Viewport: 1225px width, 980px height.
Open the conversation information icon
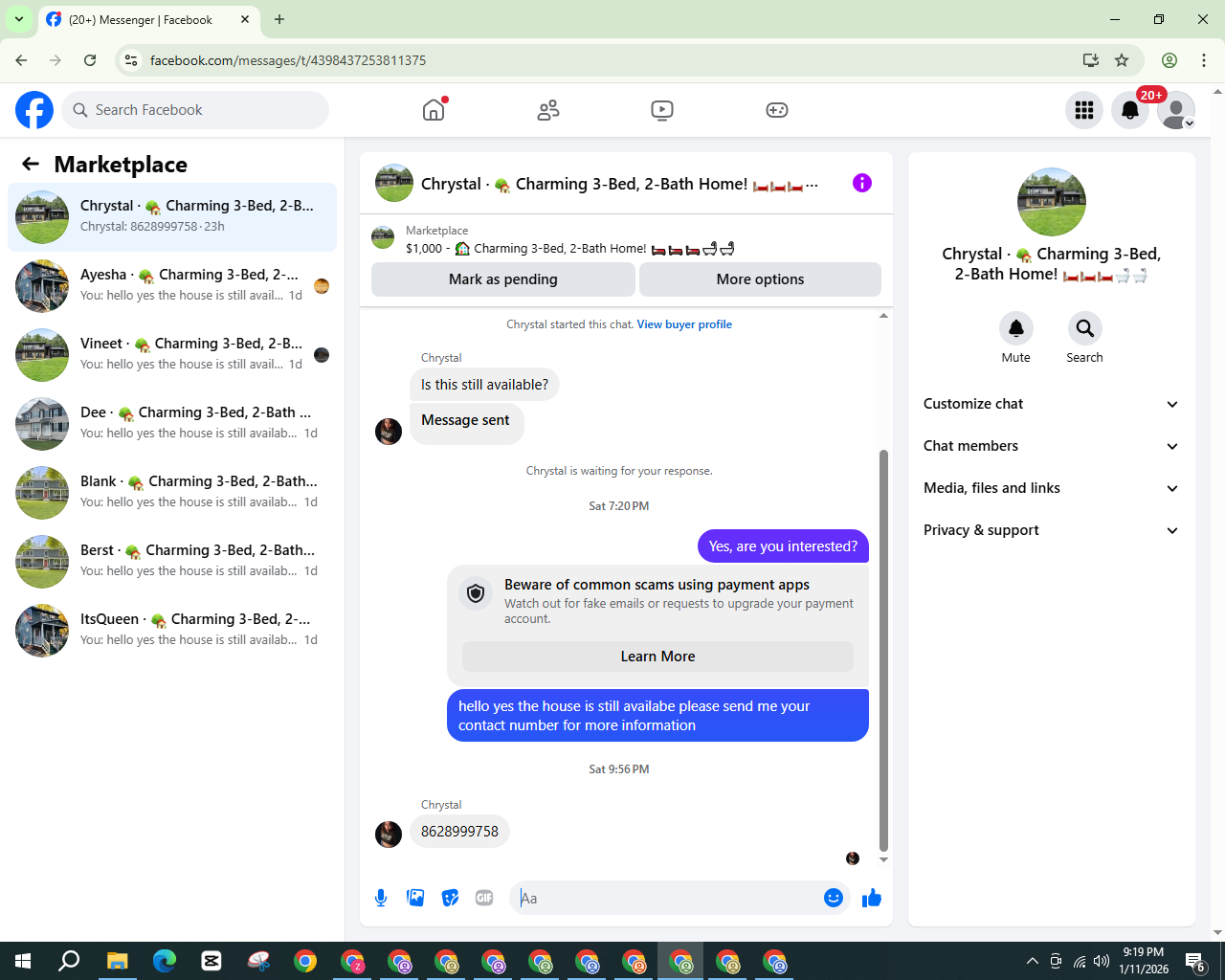pos(862,183)
